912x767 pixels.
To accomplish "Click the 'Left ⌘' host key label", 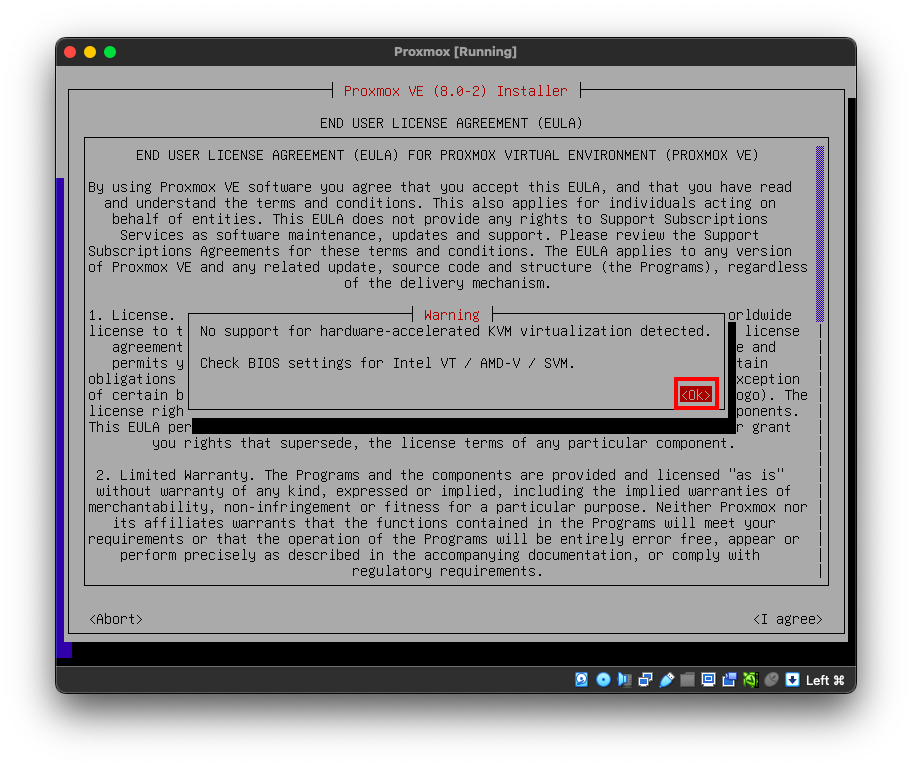I will click(x=825, y=680).
